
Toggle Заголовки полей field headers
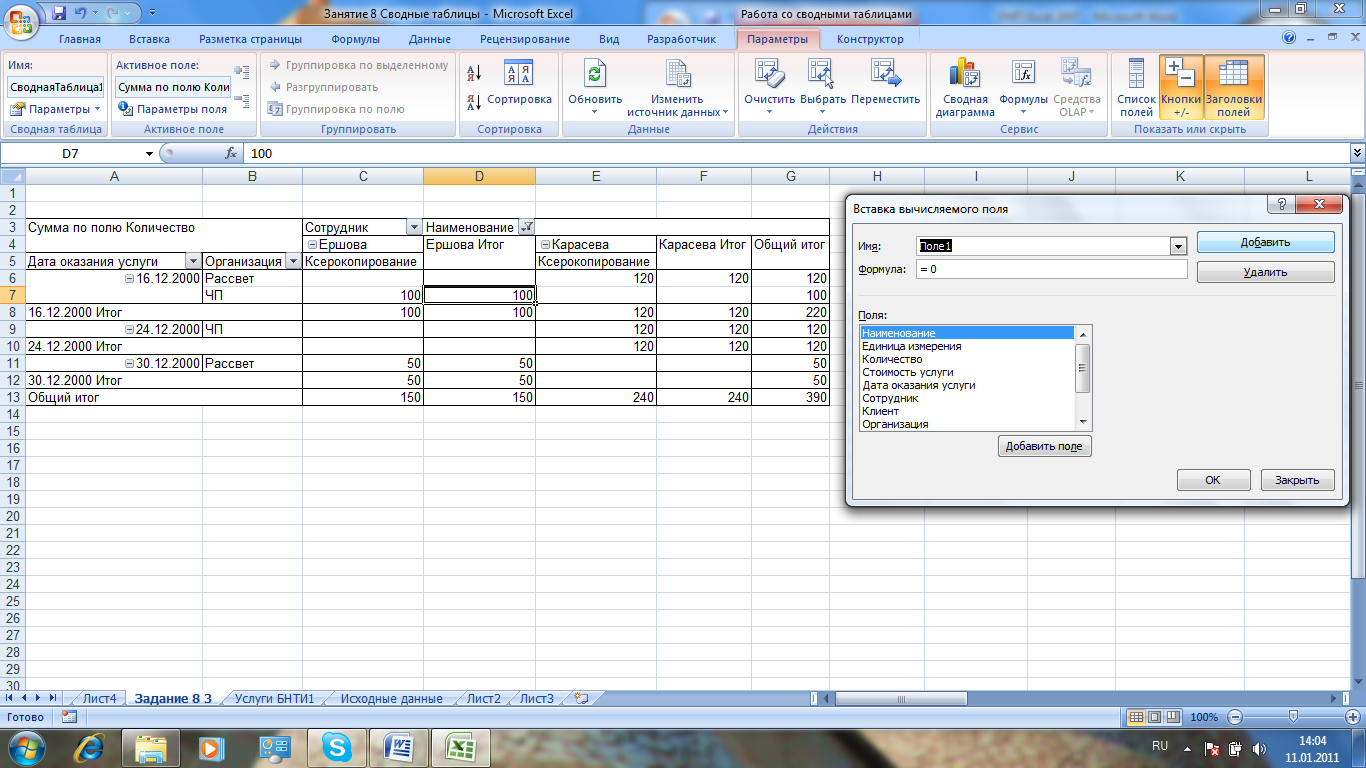(x=1233, y=87)
